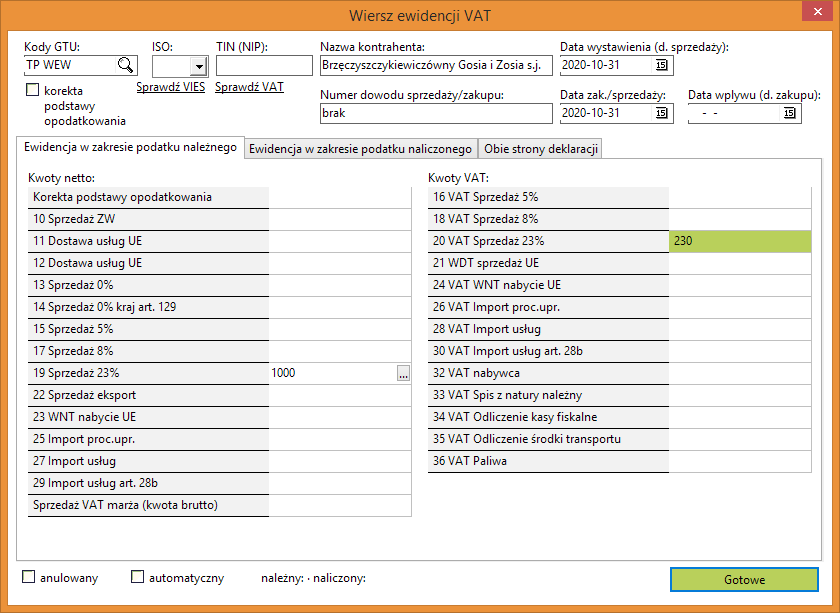840x613 pixels.
Task: Enable the anulowany checkbox
Action: [28, 577]
